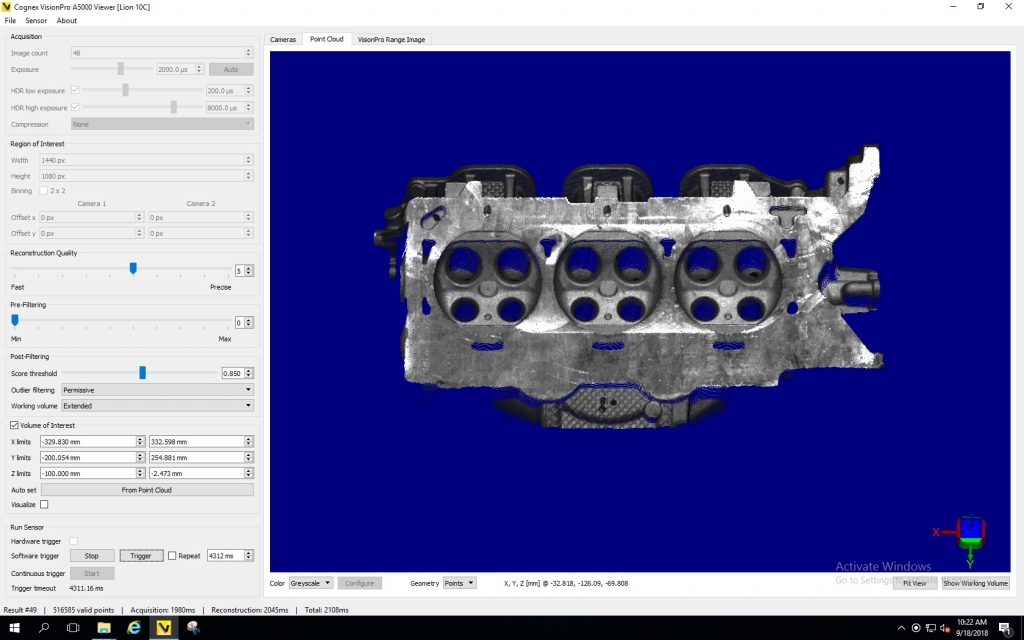Open the Geometry dropdown showing Points
The height and width of the screenshot is (640, 1024).
[460, 583]
